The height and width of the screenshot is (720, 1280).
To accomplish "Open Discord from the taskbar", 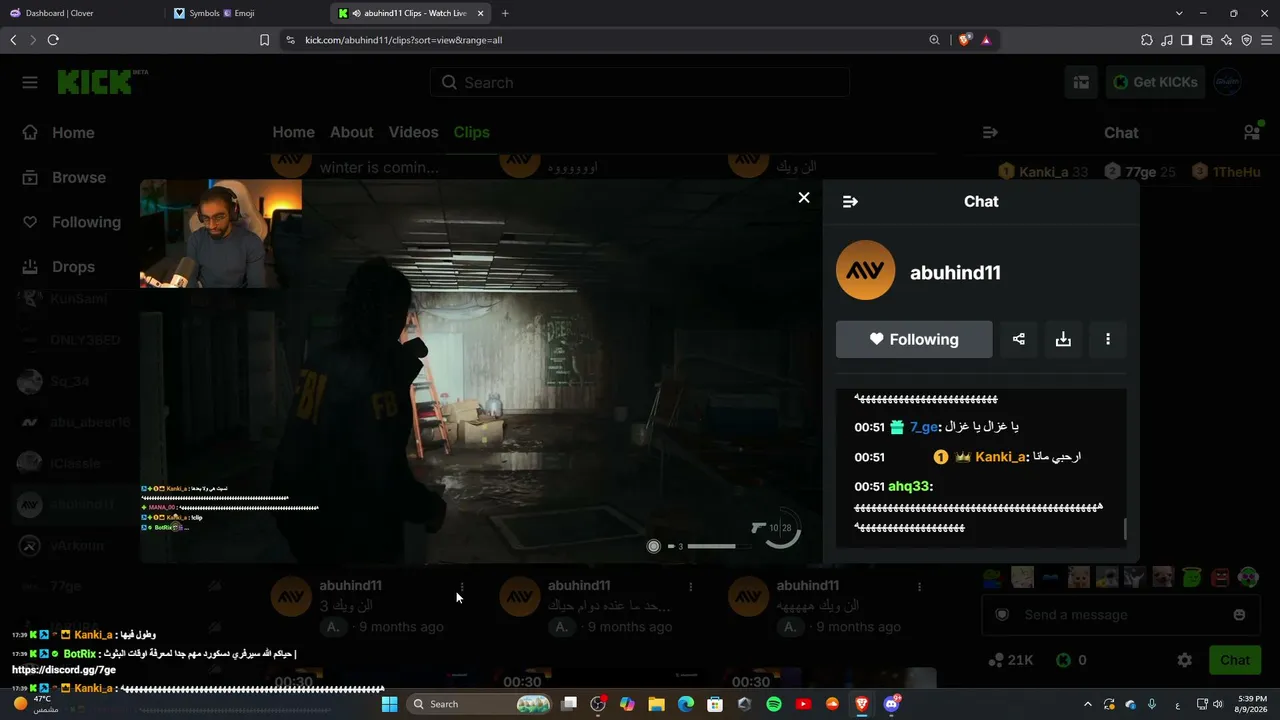I will tap(891, 704).
